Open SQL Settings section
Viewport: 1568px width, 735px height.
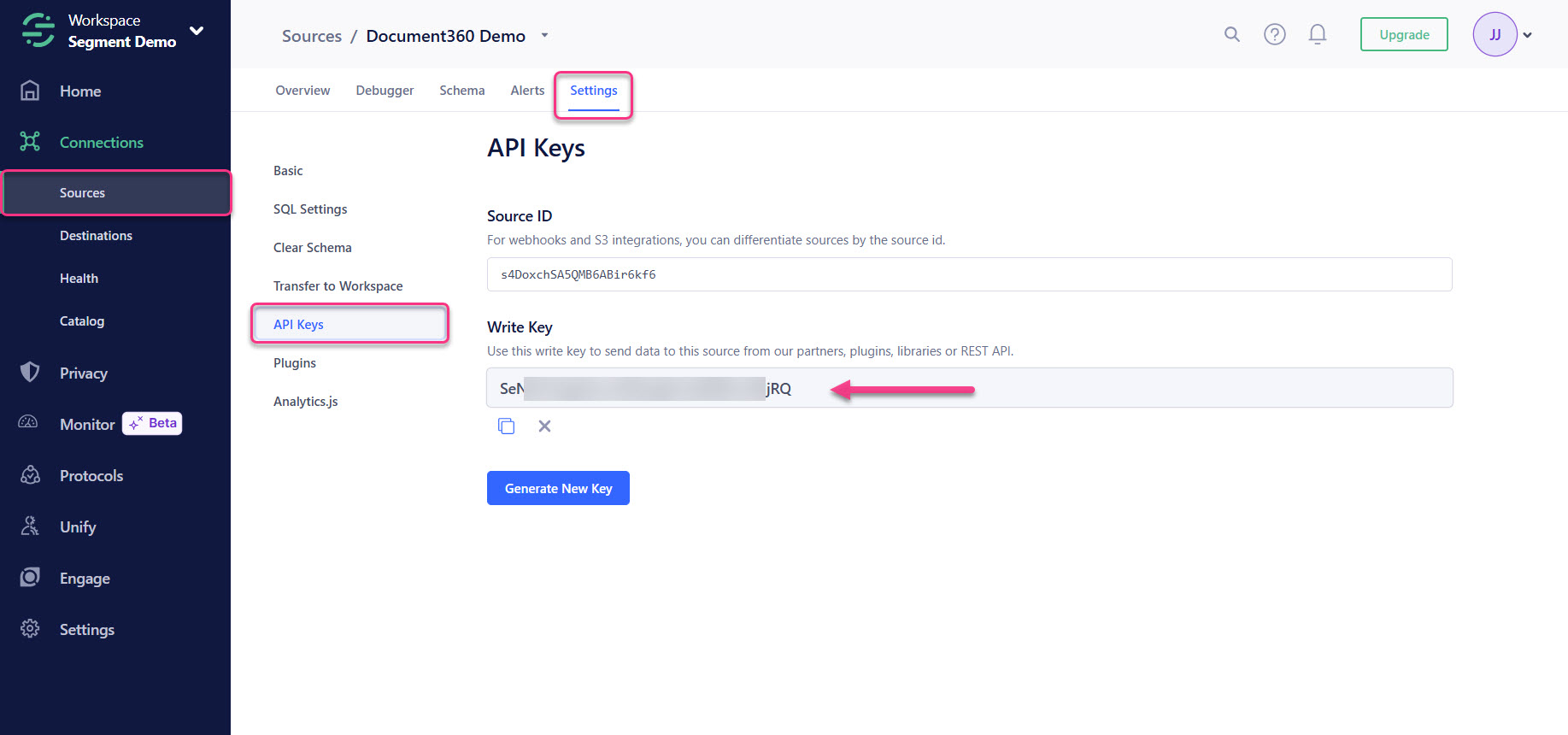coord(310,209)
